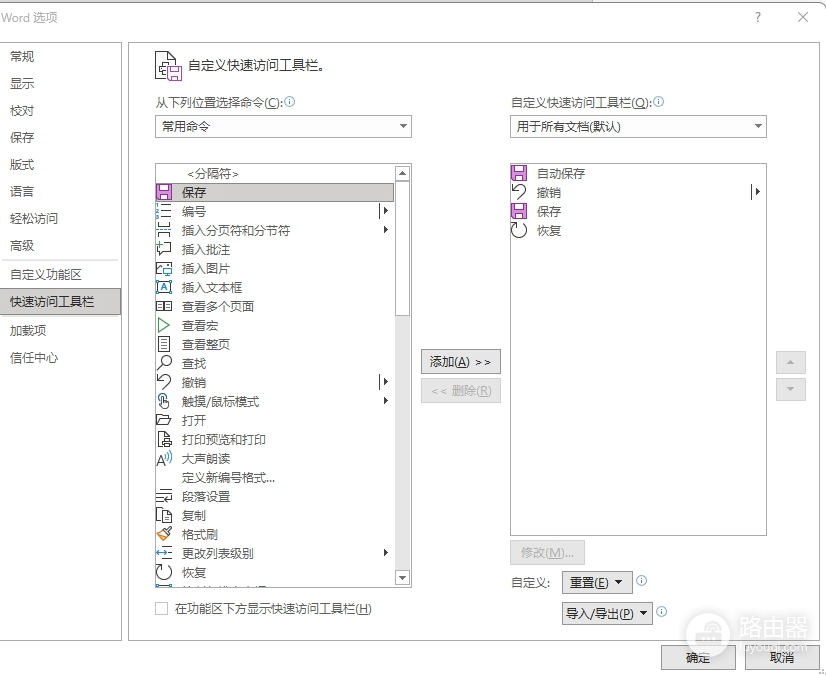
Task: Expand the 插入分页符和分节符 submenu arrow
Action: 386,230
